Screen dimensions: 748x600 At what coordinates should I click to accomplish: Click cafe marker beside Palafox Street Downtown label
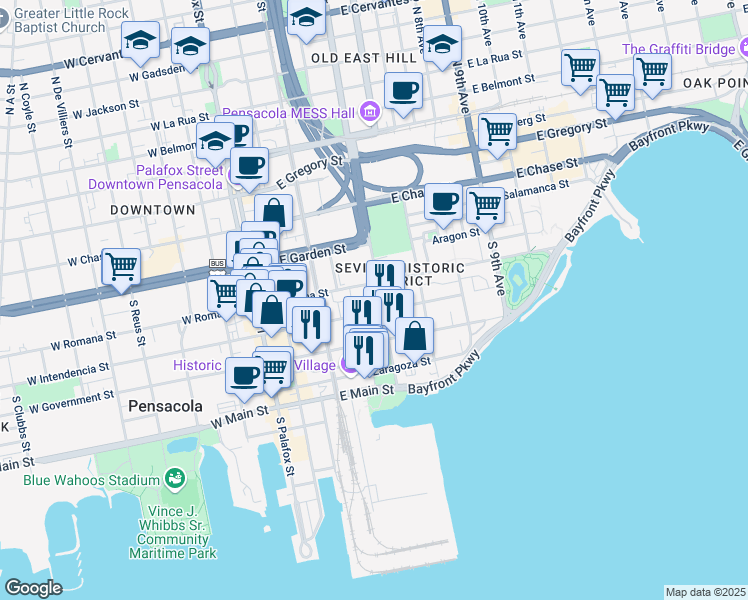[249, 167]
